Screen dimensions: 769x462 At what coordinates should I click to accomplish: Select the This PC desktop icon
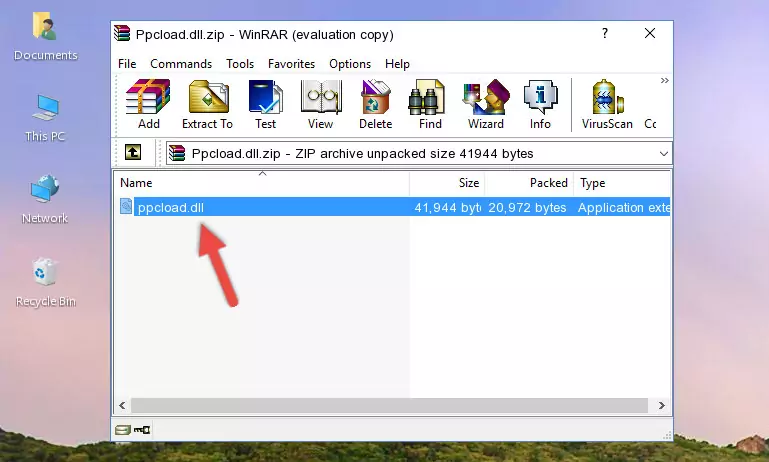click(45, 118)
